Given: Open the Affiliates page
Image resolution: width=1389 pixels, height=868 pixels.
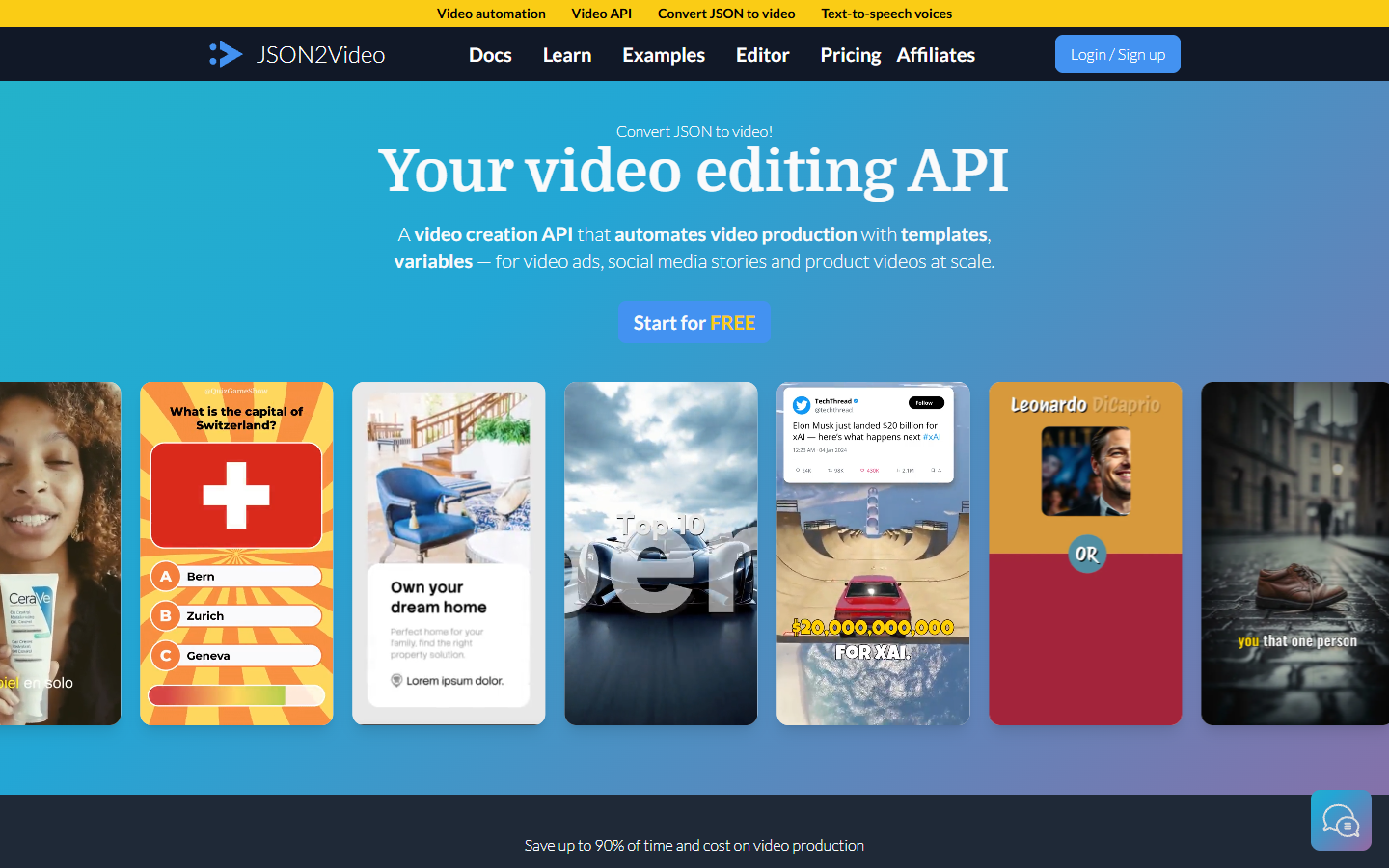Looking at the screenshot, I should click(936, 55).
